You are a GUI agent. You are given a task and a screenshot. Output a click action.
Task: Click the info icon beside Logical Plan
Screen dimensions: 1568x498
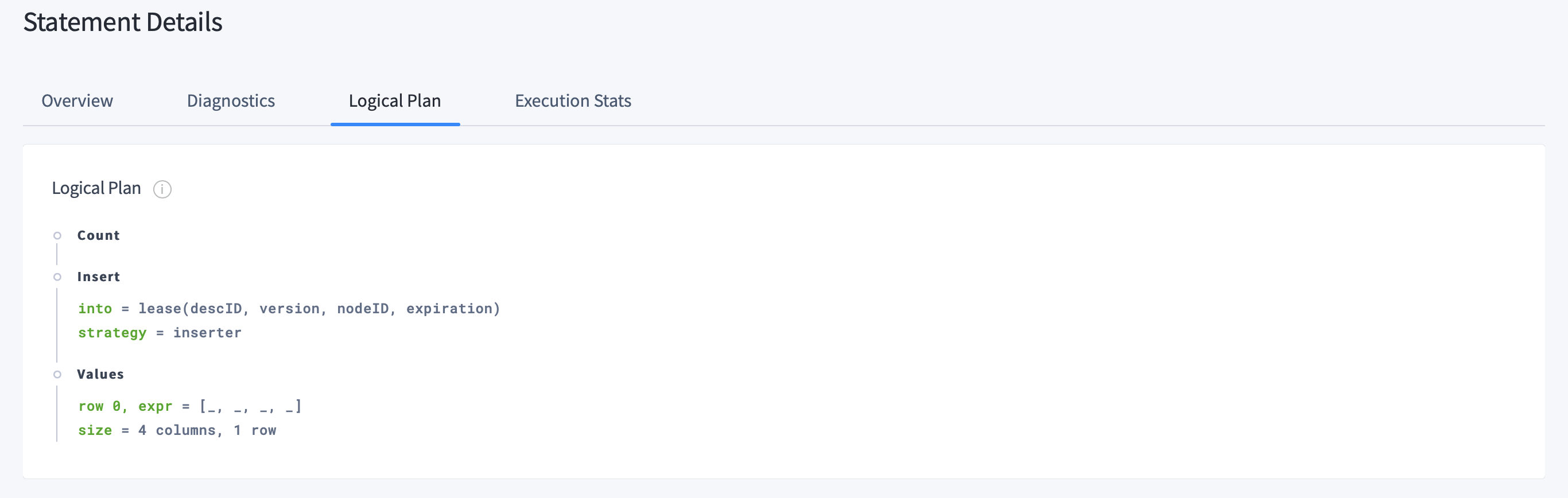[x=161, y=189]
